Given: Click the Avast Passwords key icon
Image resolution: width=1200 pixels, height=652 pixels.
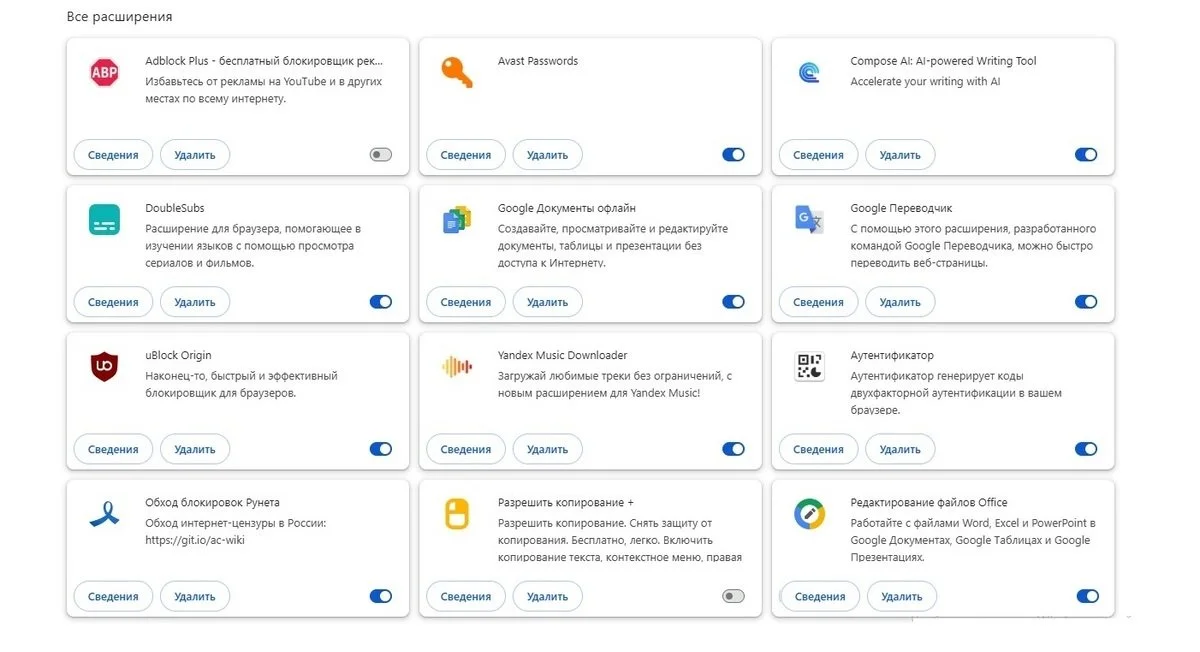Looking at the screenshot, I should [x=456, y=72].
